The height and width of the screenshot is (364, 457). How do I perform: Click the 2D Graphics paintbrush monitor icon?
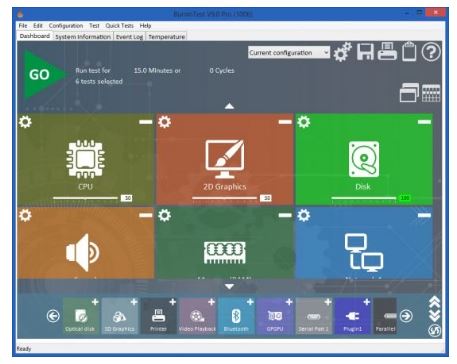[x=225, y=159]
